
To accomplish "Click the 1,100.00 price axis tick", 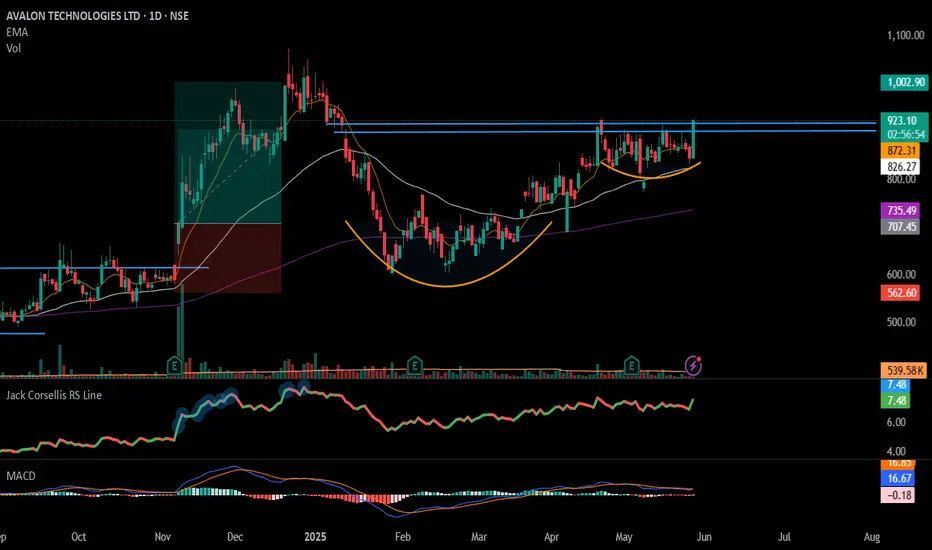I will coord(905,36).
